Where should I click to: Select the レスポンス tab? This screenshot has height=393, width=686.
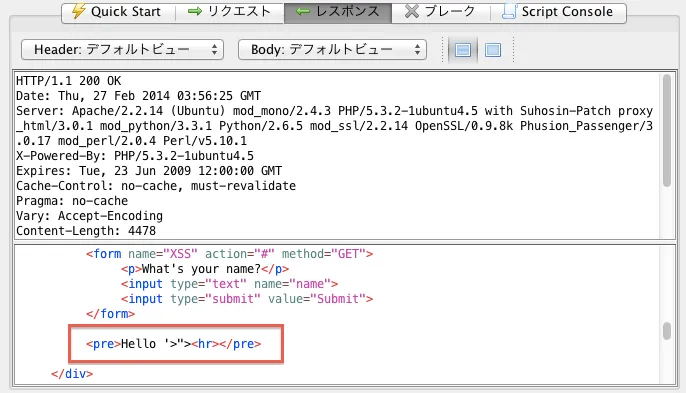pos(338,12)
